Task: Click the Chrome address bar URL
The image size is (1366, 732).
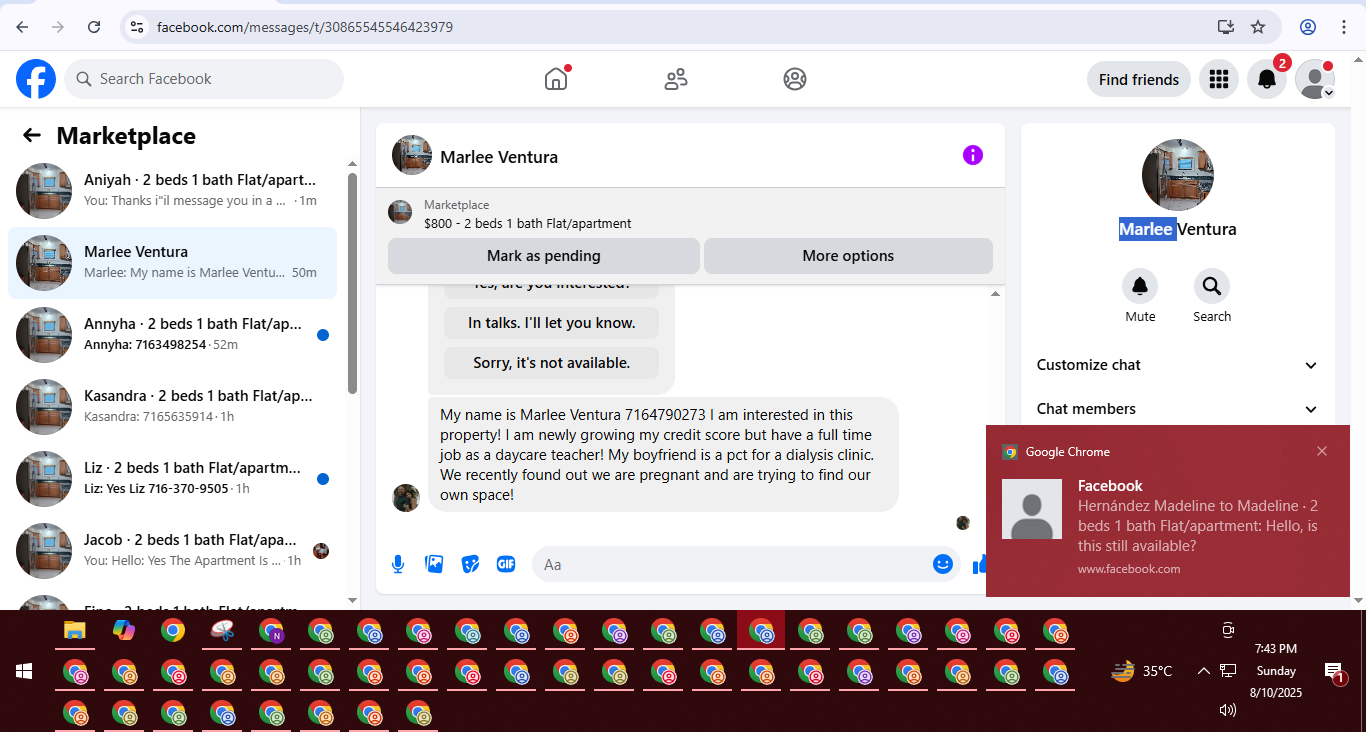Action: (305, 27)
